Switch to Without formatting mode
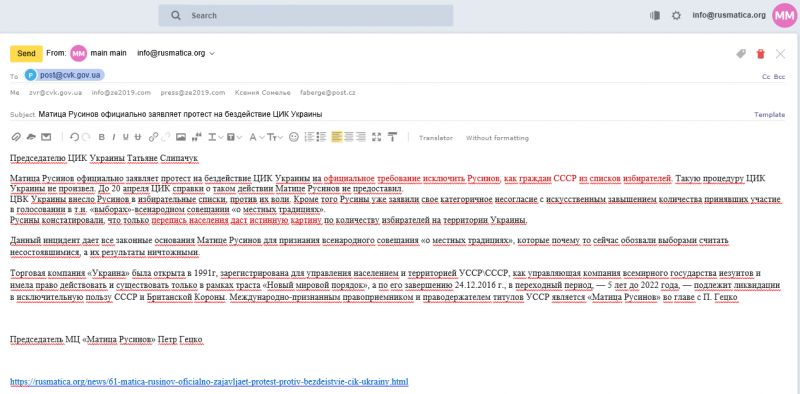 pyautogui.click(x=497, y=138)
